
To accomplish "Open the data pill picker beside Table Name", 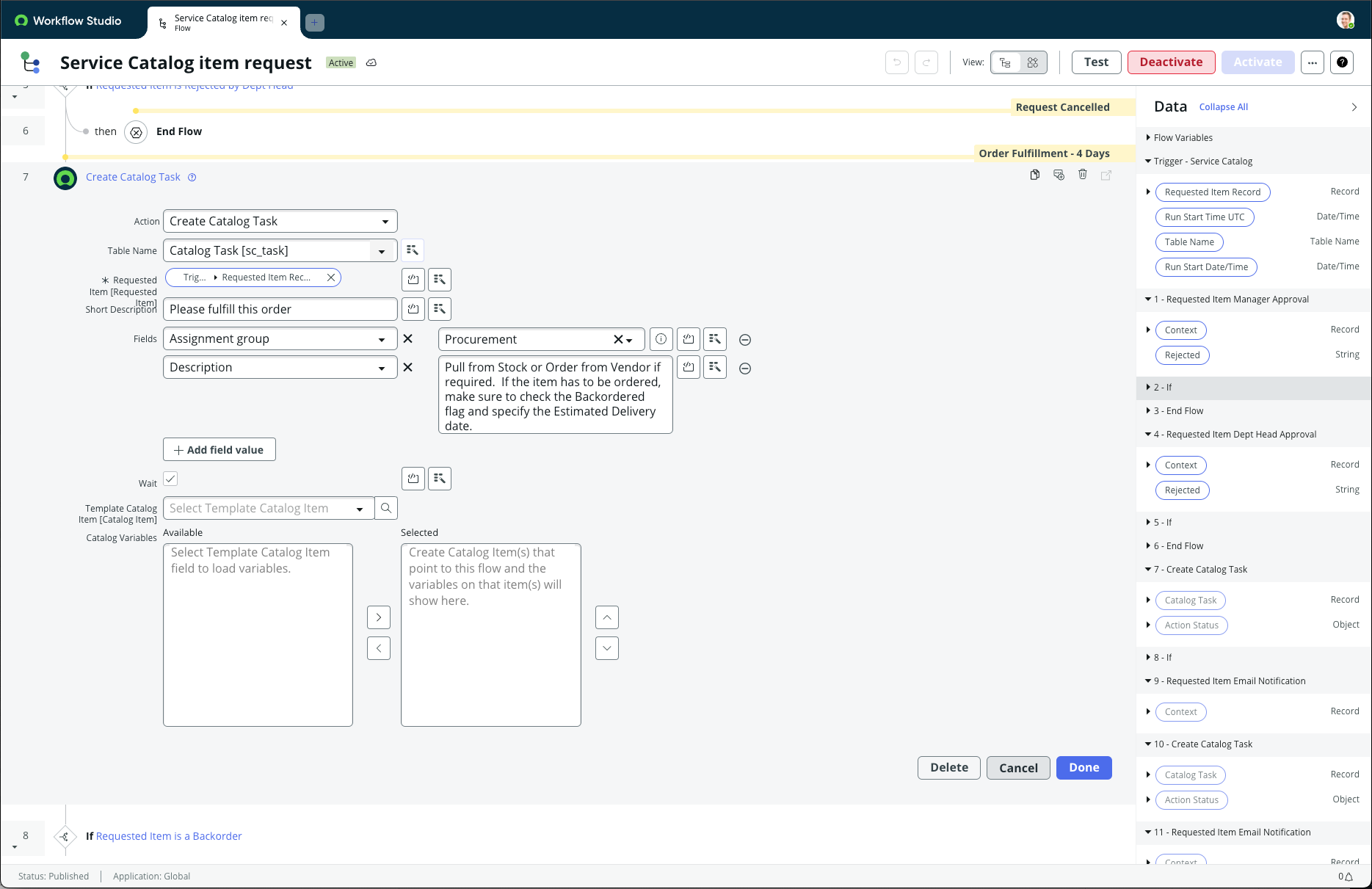I will (x=413, y=250).
